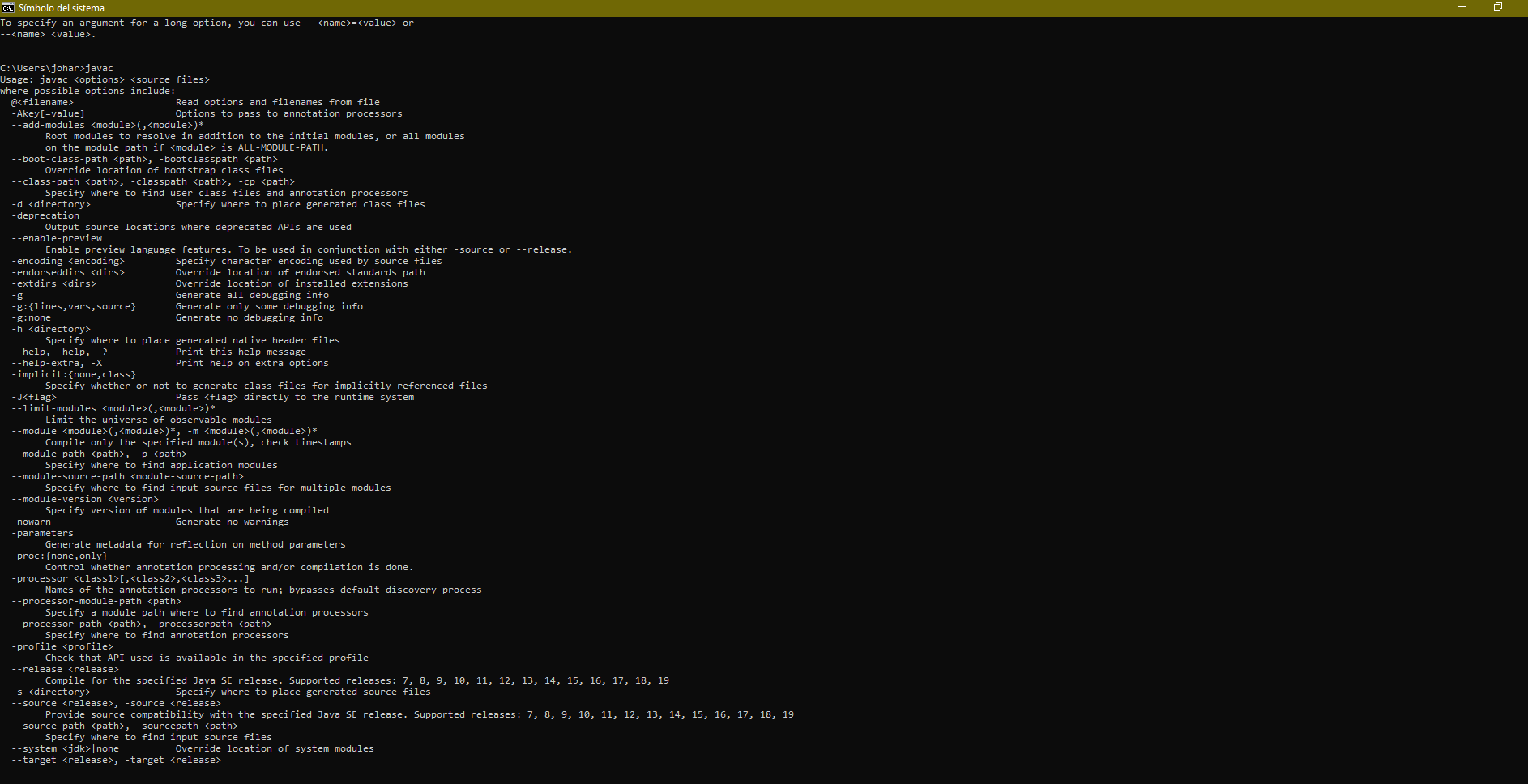This screenshot has width=1528, height=784.
Task: Click 'Compile for the specified Java SE release' line
Action: click(357, 680)
